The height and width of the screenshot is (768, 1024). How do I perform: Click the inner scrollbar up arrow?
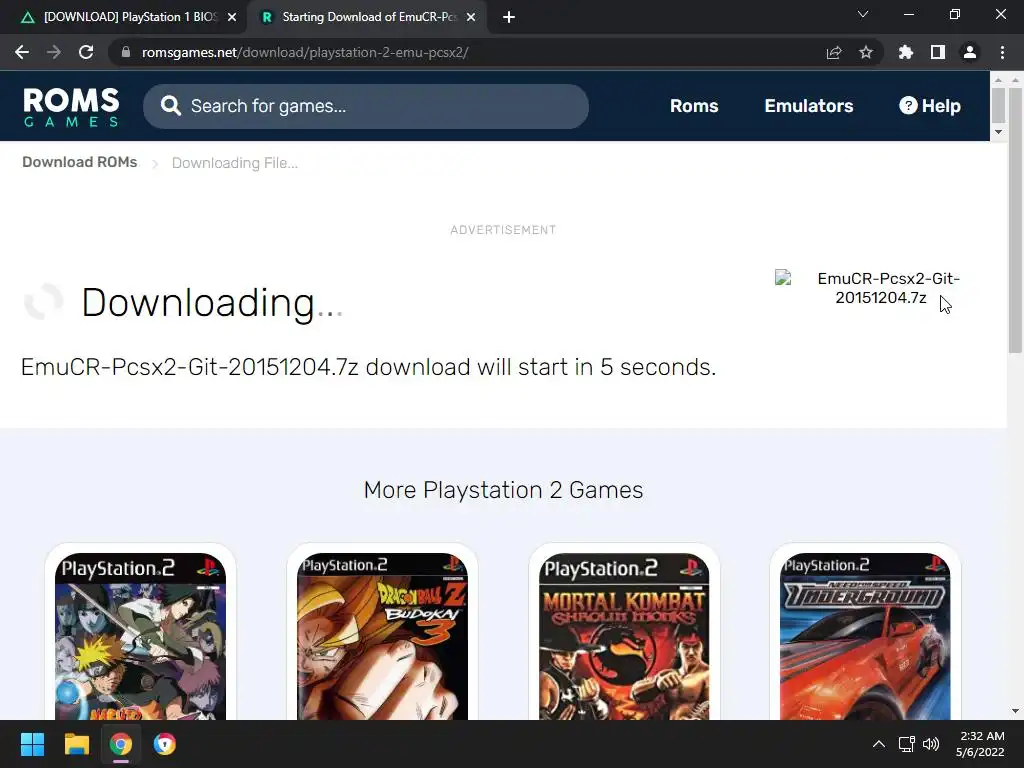998,80
